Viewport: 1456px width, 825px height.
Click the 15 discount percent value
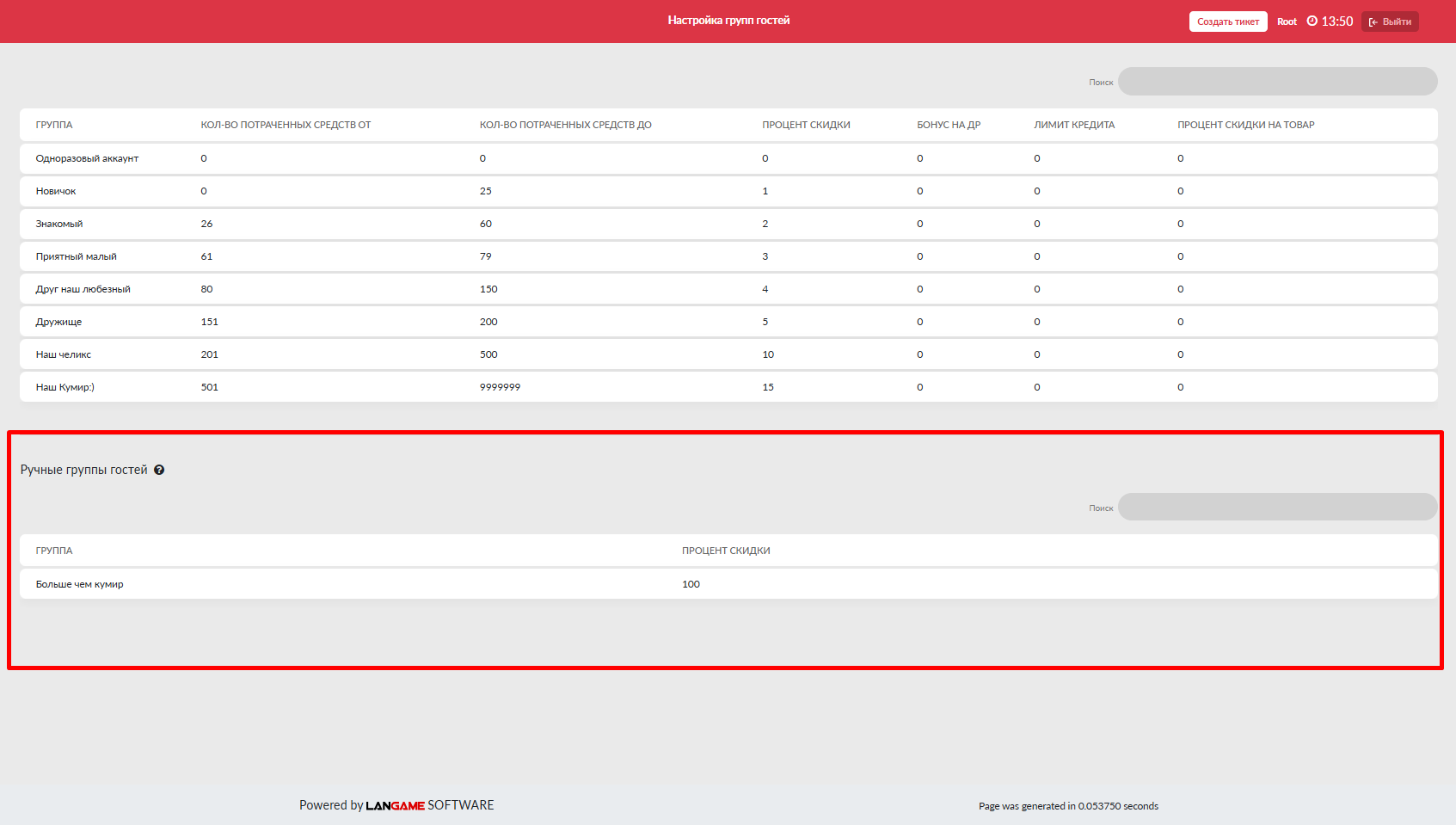tap(768, 387)
